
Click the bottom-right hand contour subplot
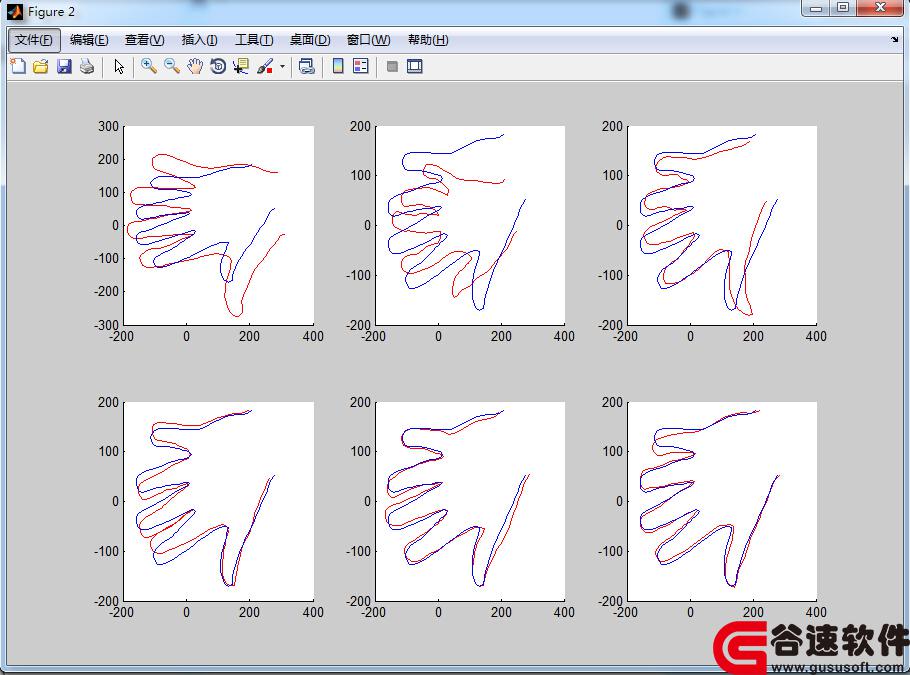723,501
